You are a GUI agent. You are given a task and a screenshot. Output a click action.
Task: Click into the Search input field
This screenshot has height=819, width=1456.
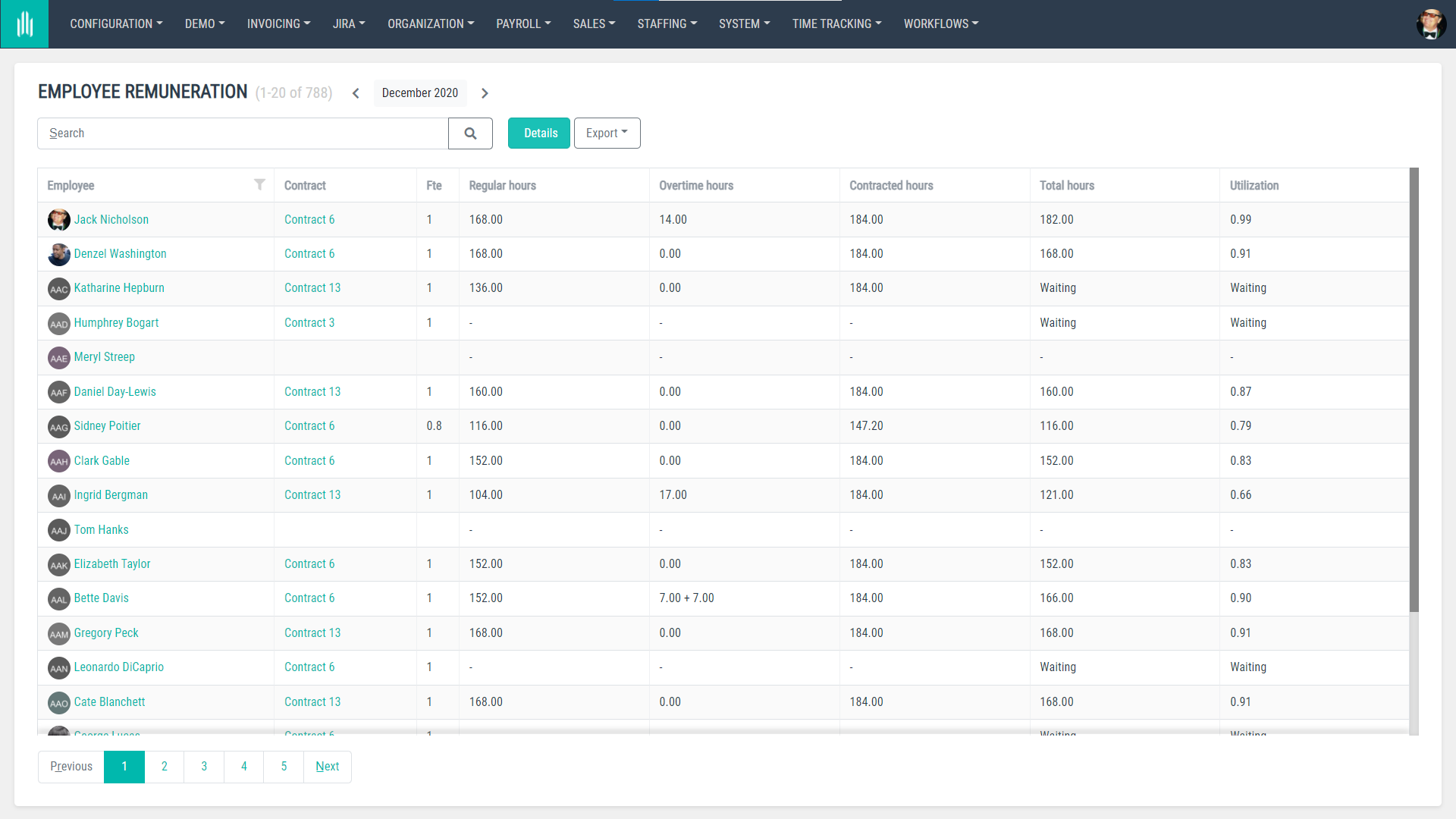(243, 133)
